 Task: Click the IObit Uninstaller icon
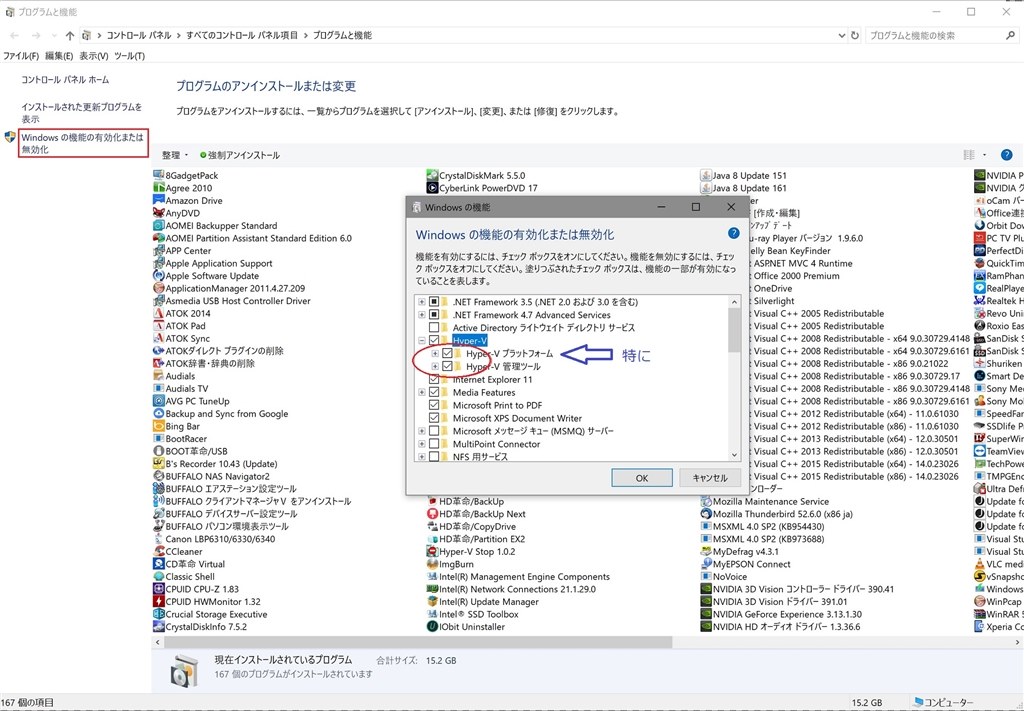[x=432, y=627]
